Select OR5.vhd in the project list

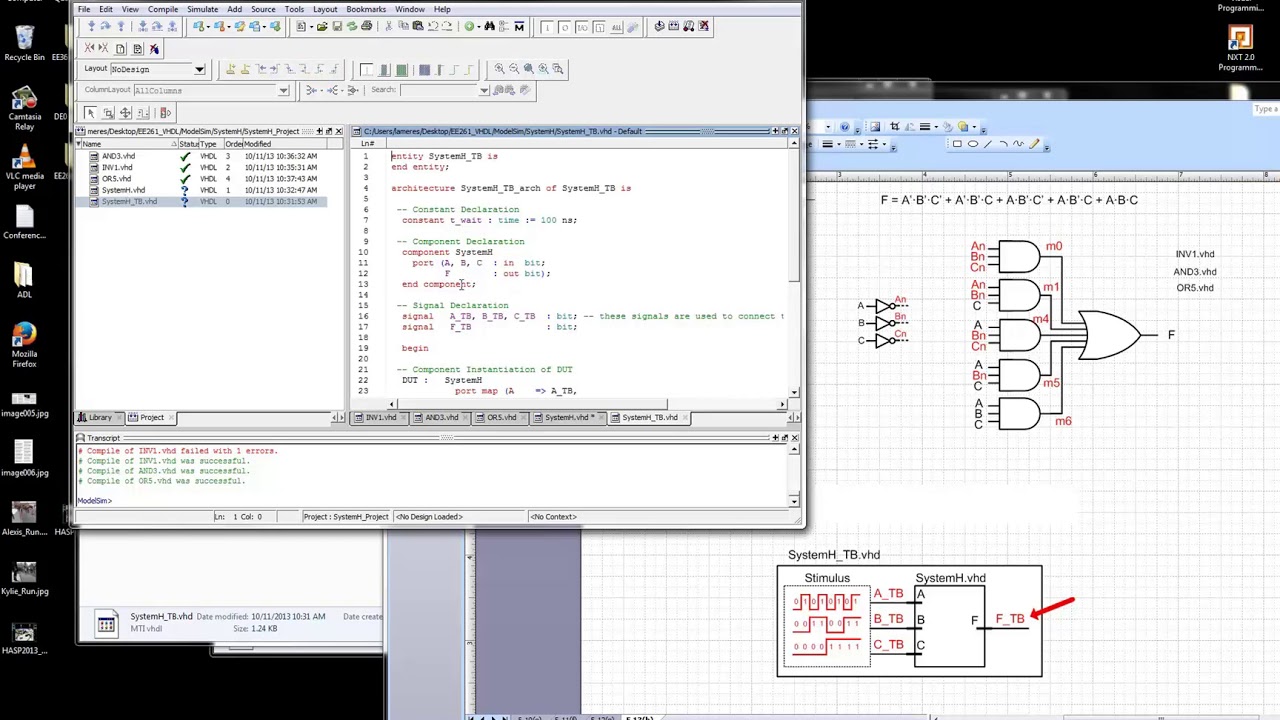tap(116, 178)
